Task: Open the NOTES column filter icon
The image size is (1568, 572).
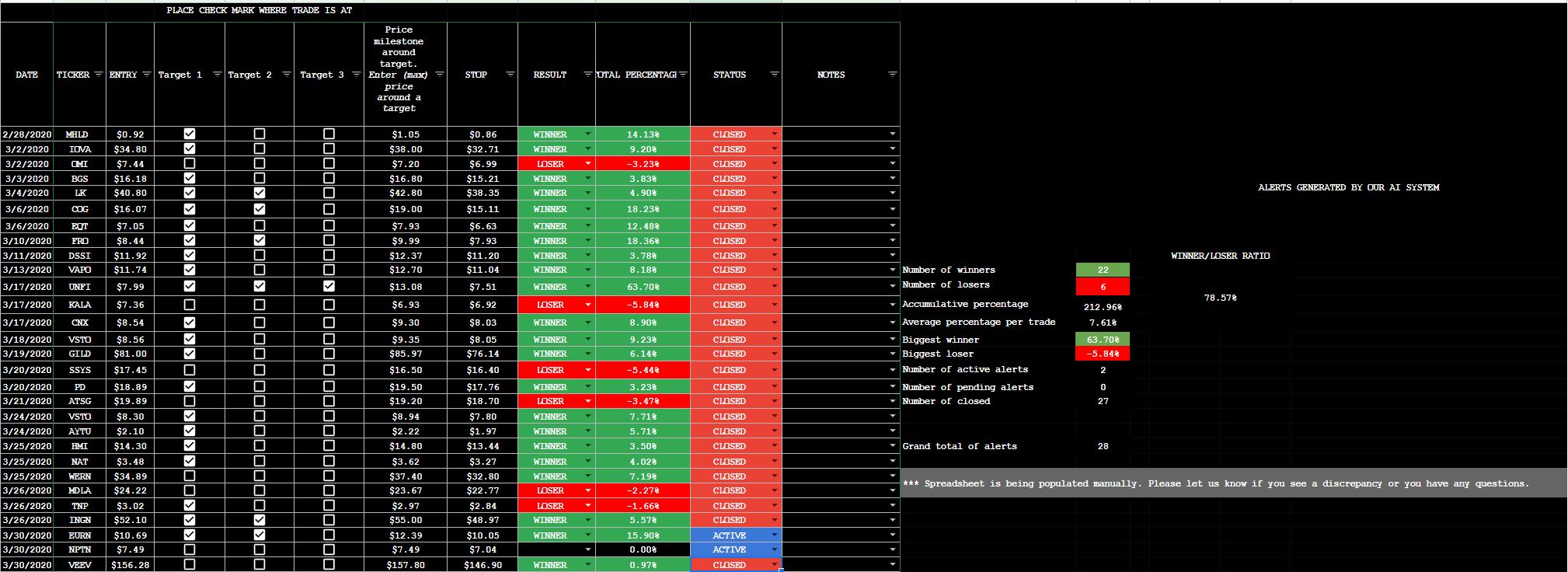Action: [892, 75]
